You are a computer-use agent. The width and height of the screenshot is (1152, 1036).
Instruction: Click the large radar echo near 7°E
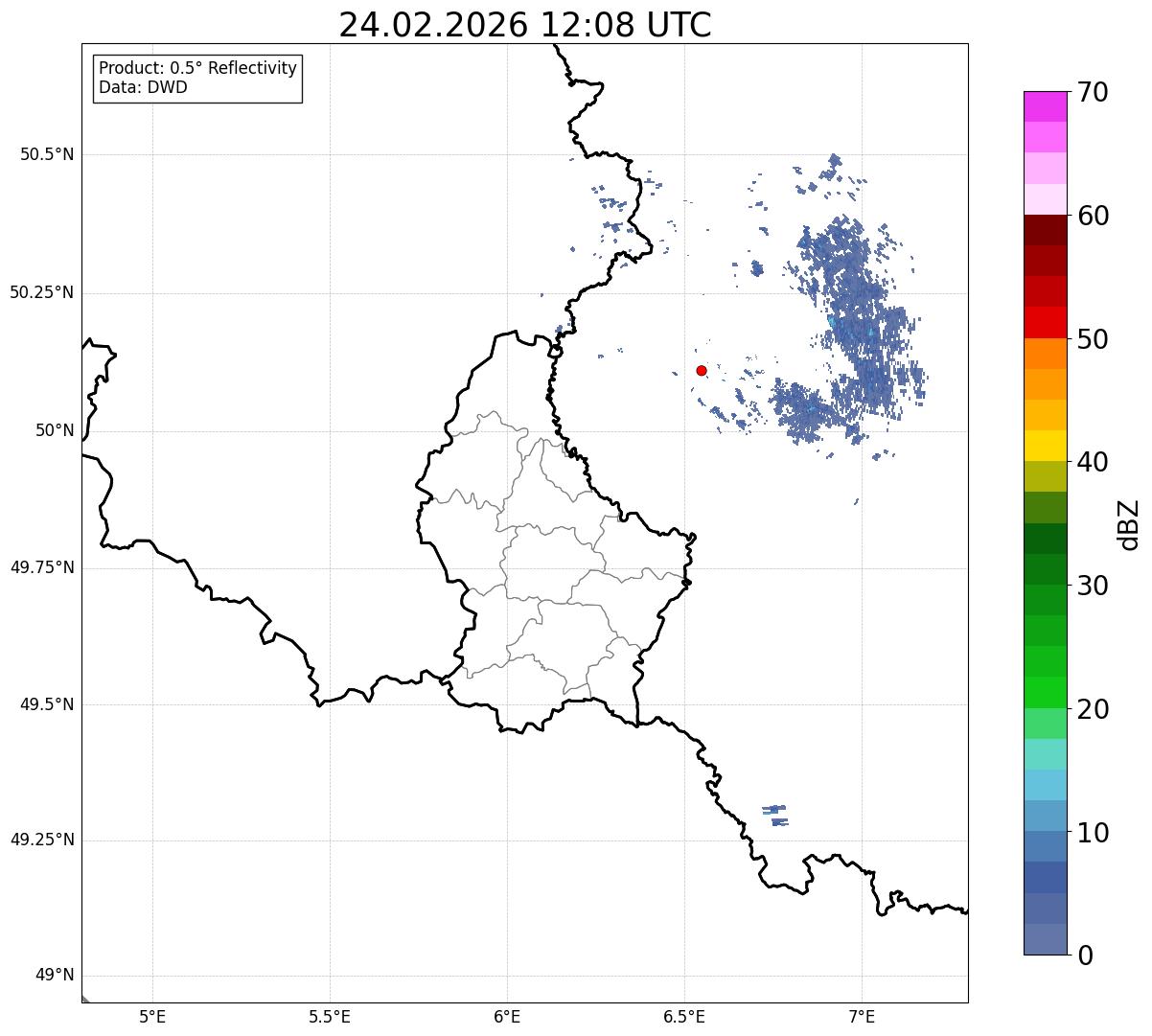(858, 326)
